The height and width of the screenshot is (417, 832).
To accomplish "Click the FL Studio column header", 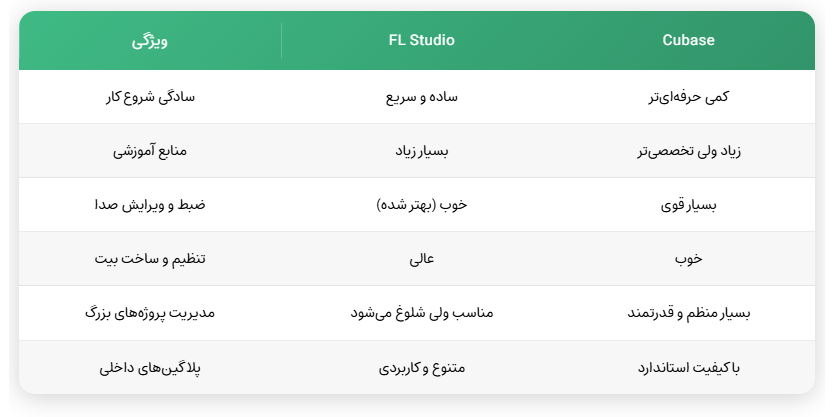I will (x=421, y=41).
